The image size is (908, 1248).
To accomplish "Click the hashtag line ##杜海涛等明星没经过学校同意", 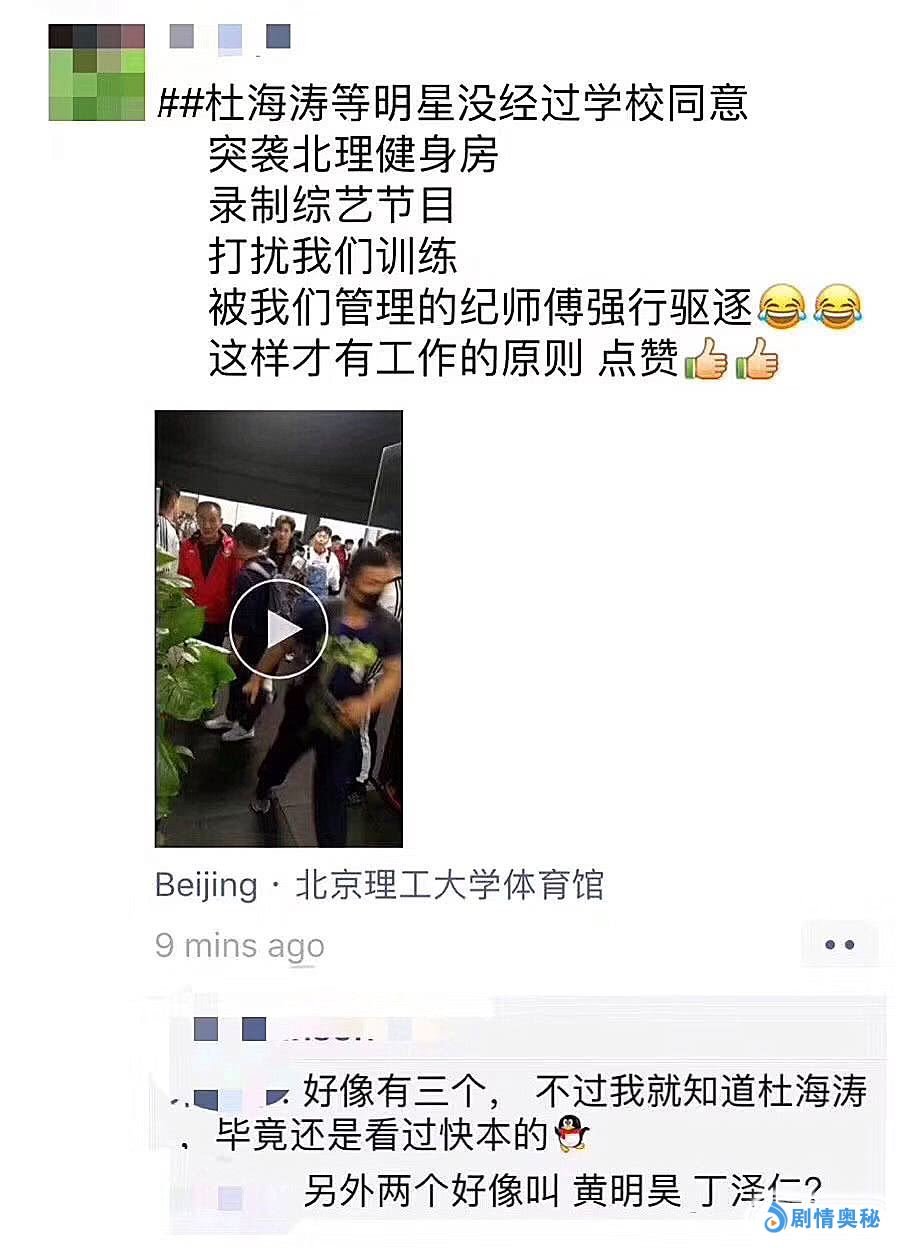I will point(453,103).
